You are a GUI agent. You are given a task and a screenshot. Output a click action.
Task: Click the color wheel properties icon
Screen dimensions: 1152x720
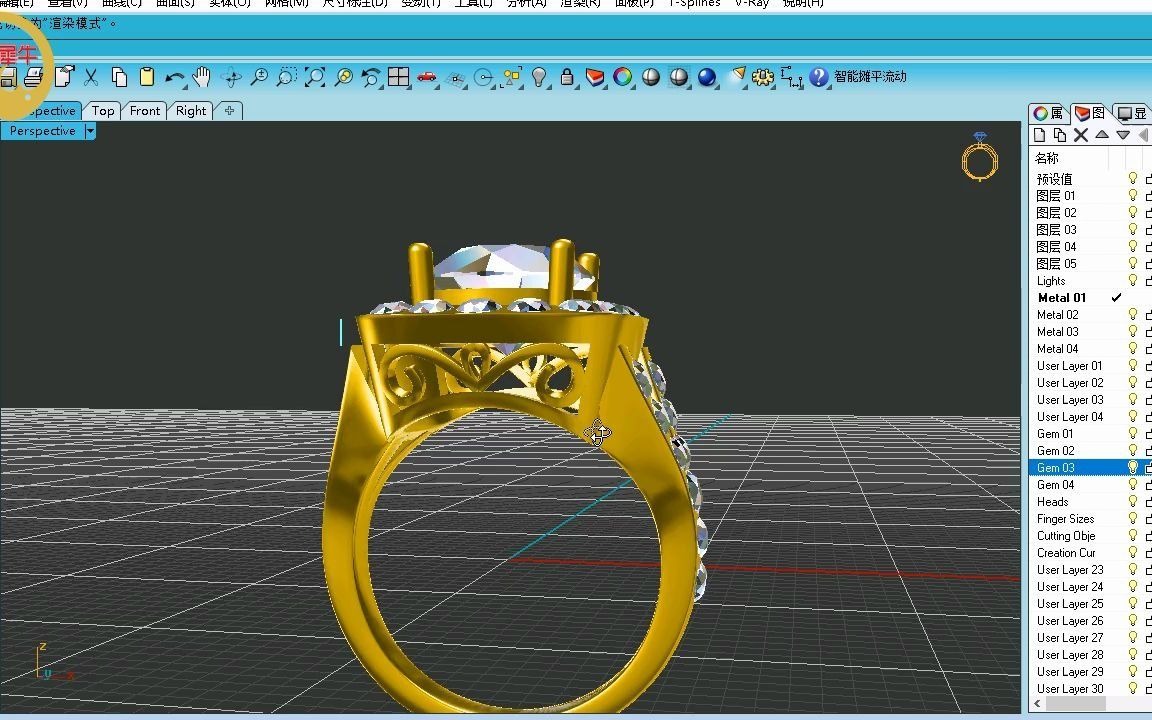[622, 76]
